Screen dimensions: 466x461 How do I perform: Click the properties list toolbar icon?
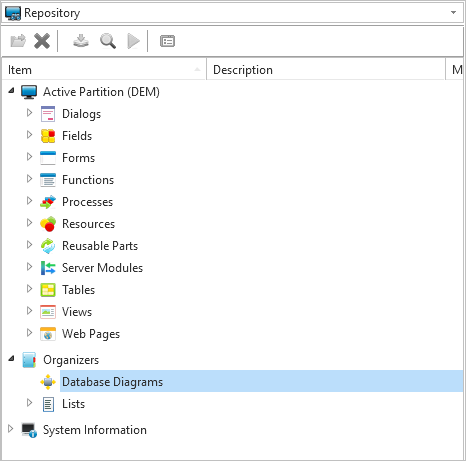click(x=167, y=41)
